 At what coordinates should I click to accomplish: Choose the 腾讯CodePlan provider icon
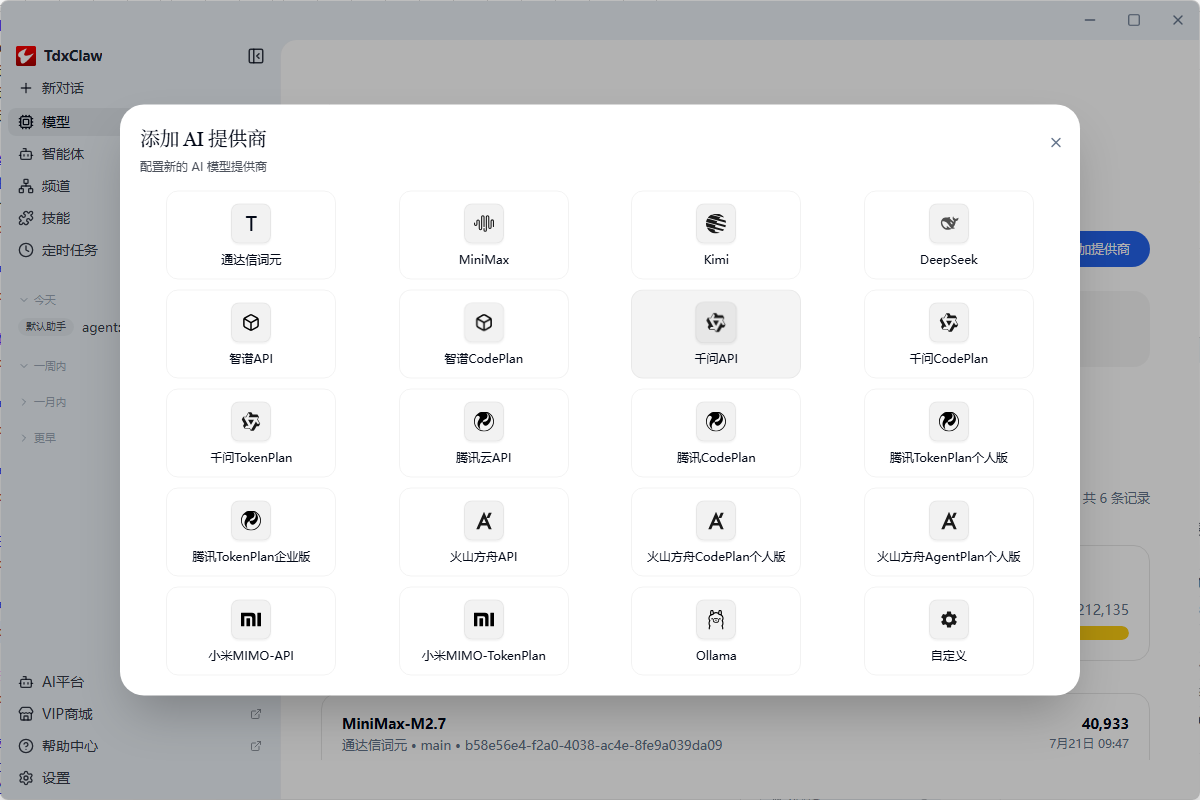coord(716,422)
